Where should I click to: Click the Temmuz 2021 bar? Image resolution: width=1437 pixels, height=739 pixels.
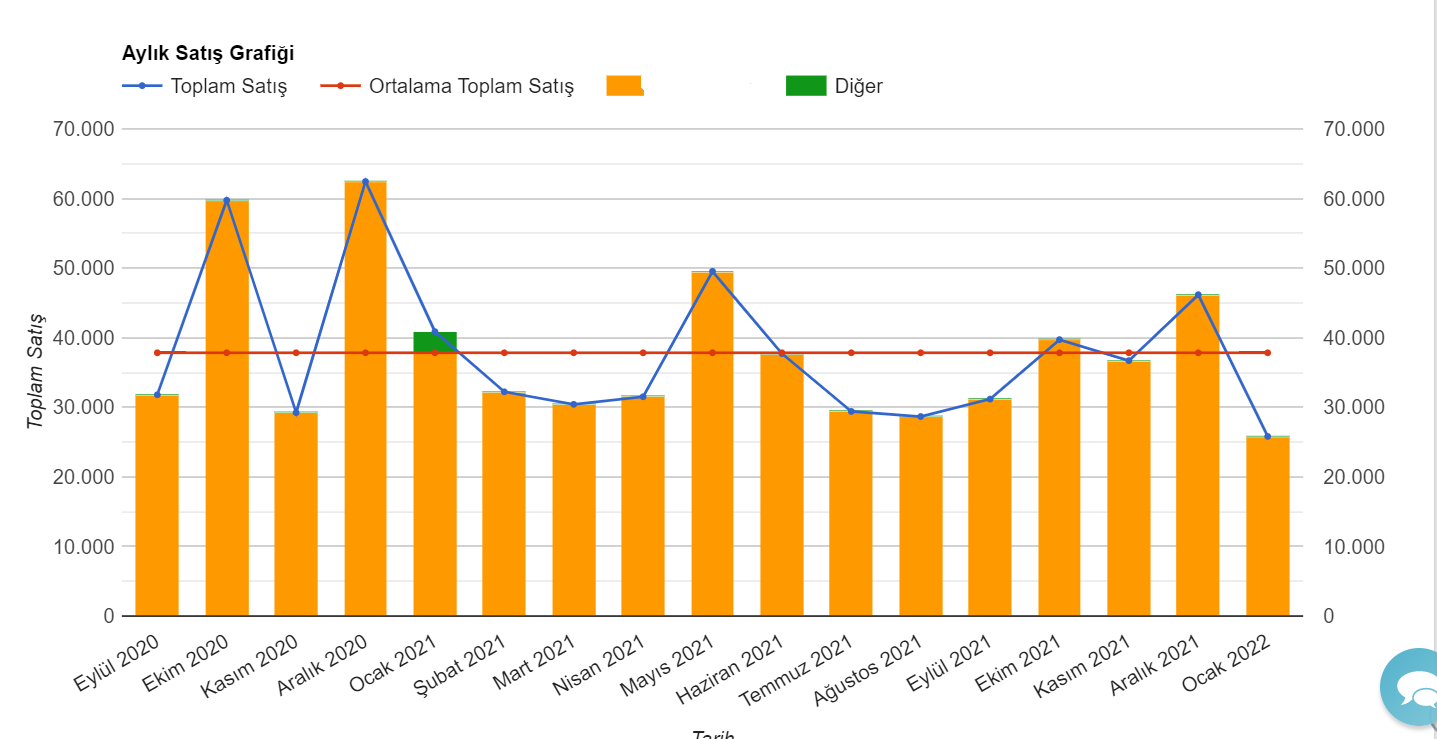coord(851,513)
